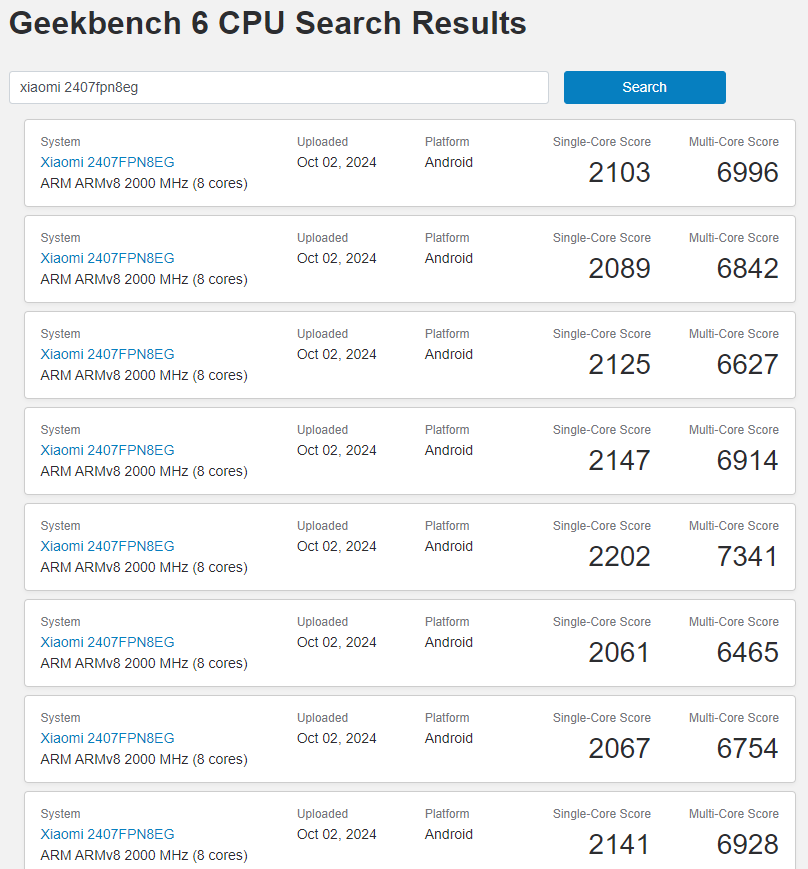Open Xiaomi 2407FPN8EG link with 2147 single-core
Screen dimensions: 808x869
coord(107,450)
